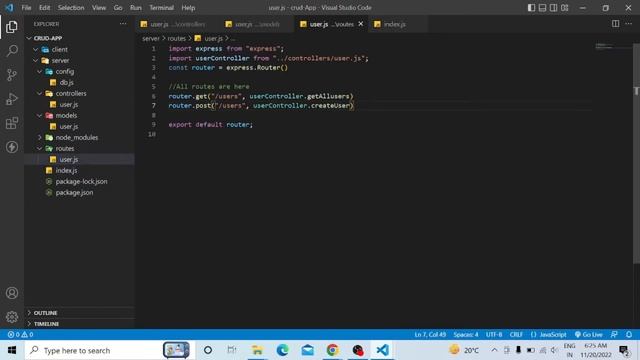Open the Extensions view
Image resolution: width=640 pixels, height=360 pixels.
(12, 123)
